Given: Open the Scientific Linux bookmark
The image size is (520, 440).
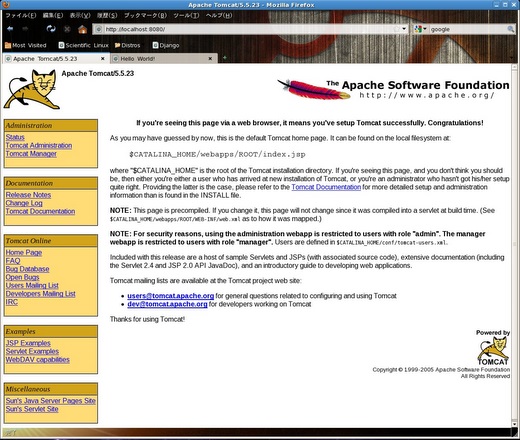Looking at the screenshot, I should point(83,45).
